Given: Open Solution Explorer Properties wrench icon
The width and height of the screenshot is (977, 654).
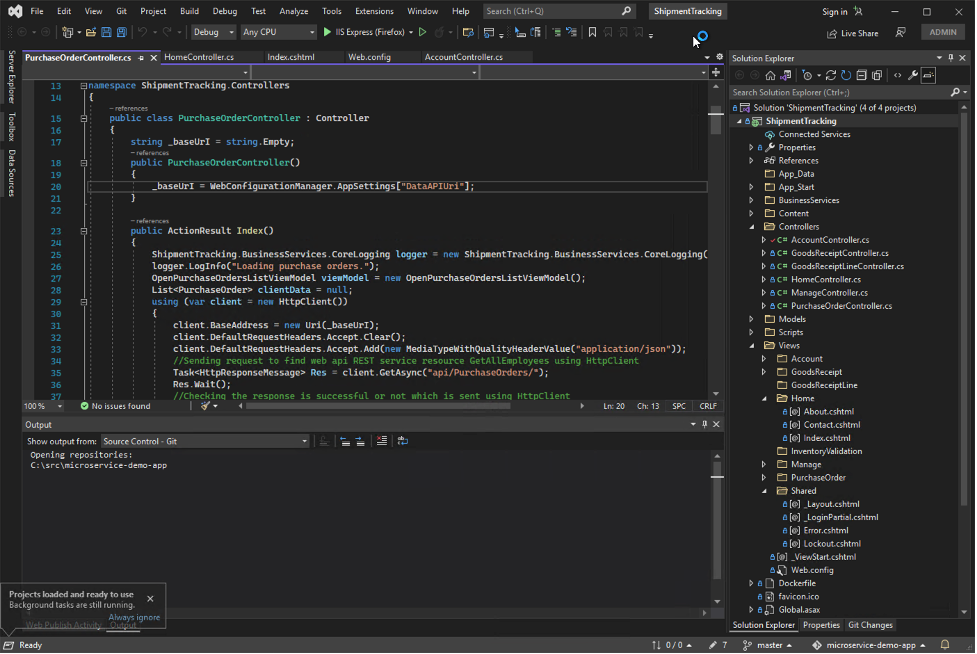Looking at the screenshot, I should 914,74.
